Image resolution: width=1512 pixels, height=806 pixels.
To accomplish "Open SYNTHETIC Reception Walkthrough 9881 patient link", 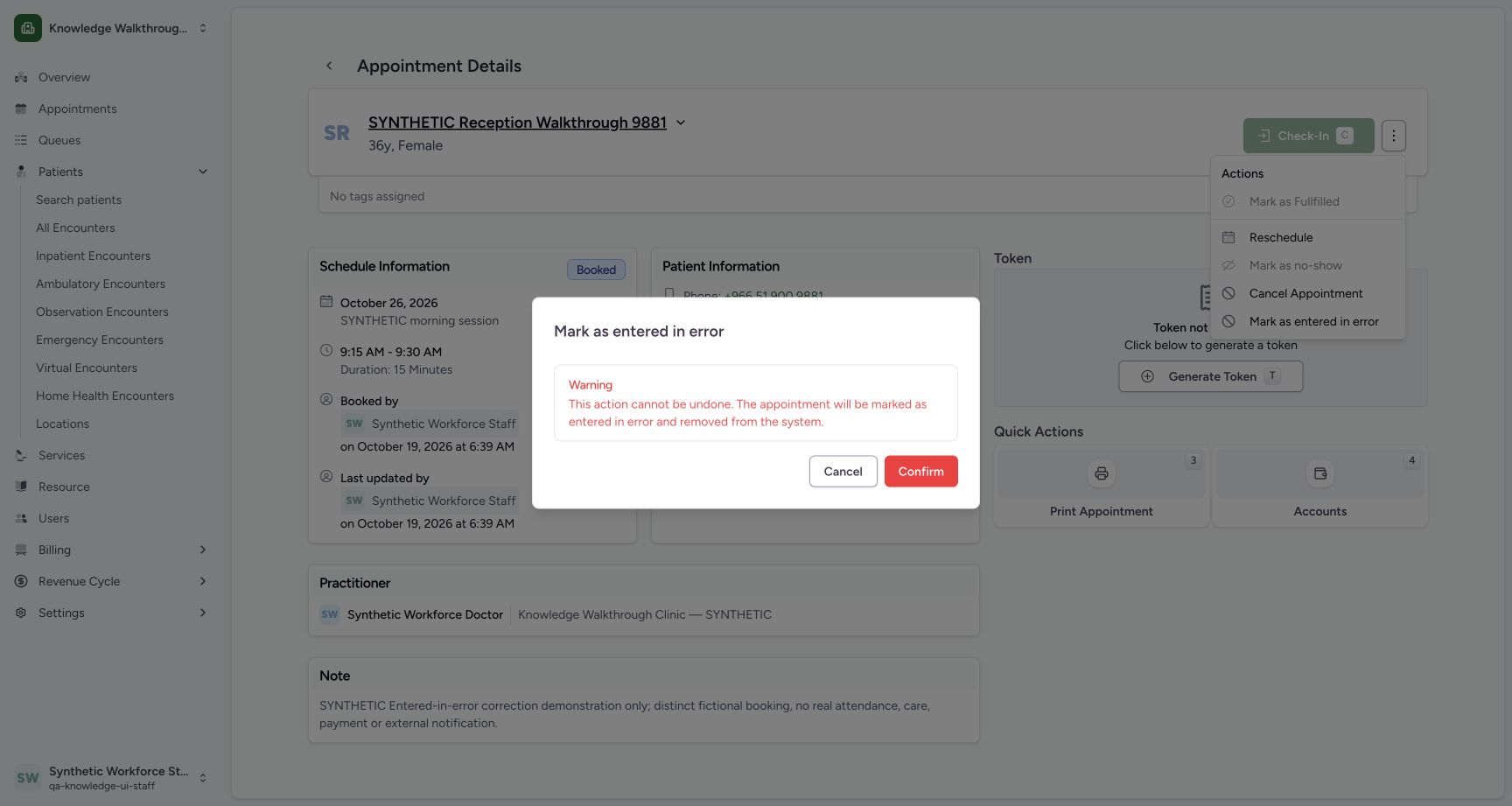I will pyautogui.click(x=517, y=123).
